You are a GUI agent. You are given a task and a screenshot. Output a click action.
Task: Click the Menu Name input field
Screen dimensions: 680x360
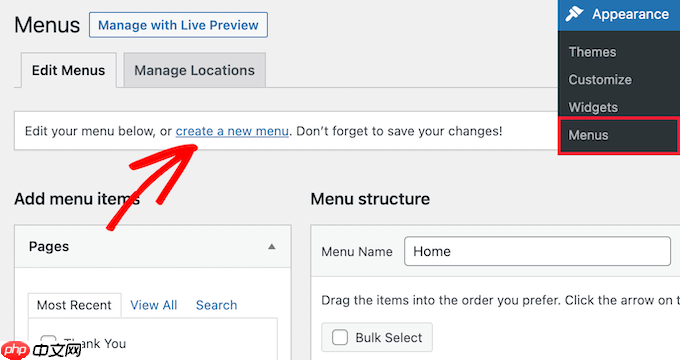[537, 251]
